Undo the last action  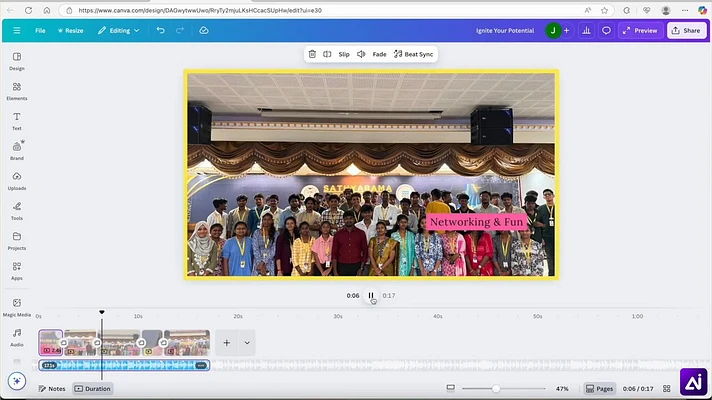pos(161,30)
